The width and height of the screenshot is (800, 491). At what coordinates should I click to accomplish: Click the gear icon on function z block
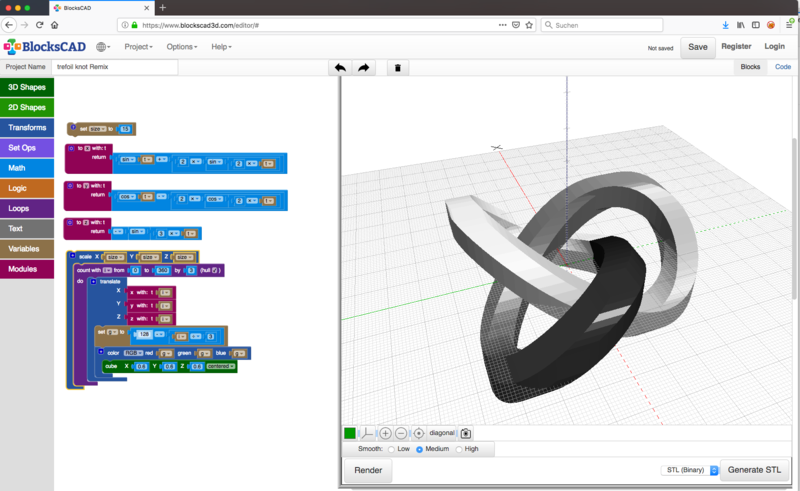point(70,223)
